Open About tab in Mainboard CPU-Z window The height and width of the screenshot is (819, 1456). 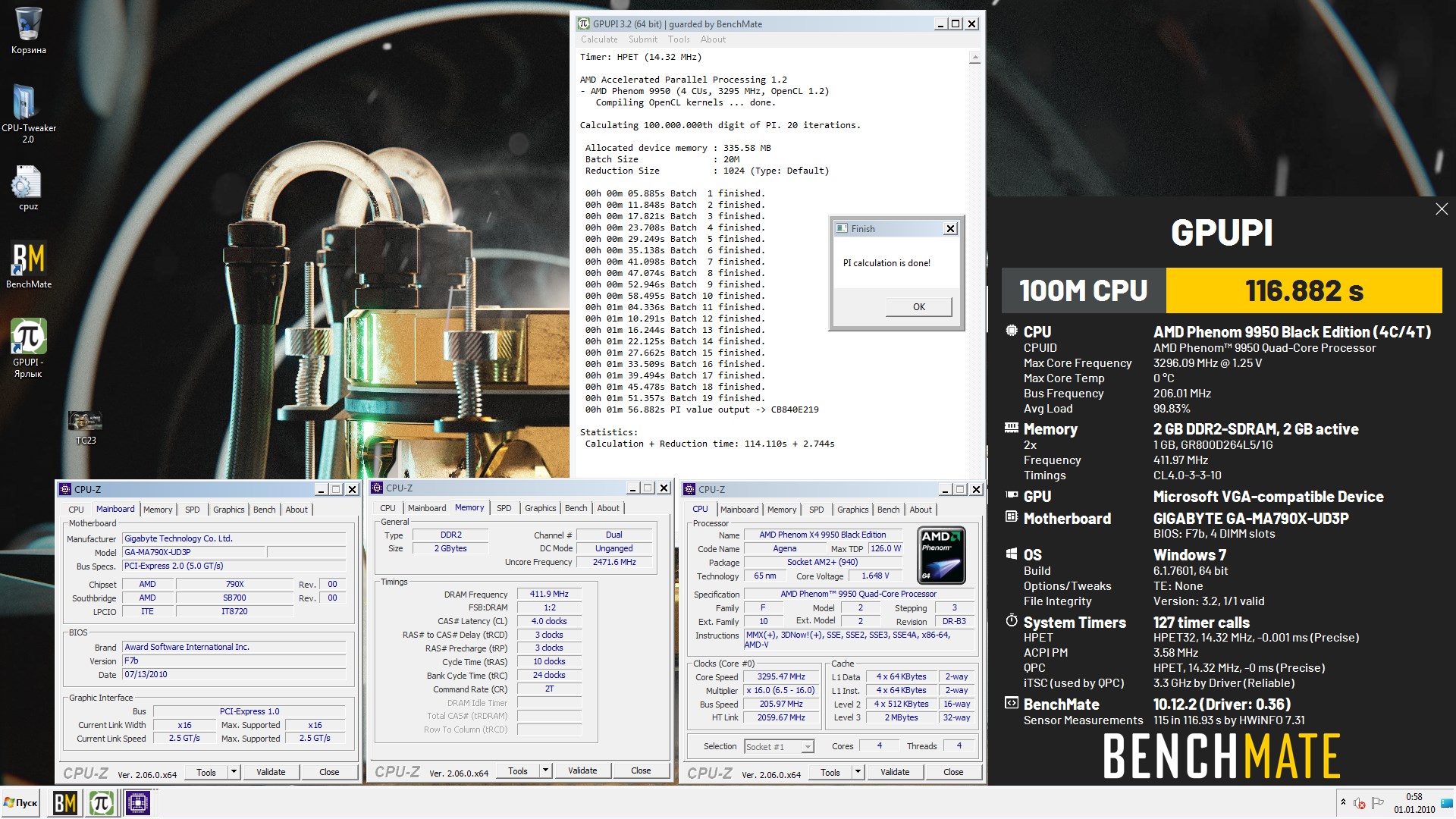[297, 510]
